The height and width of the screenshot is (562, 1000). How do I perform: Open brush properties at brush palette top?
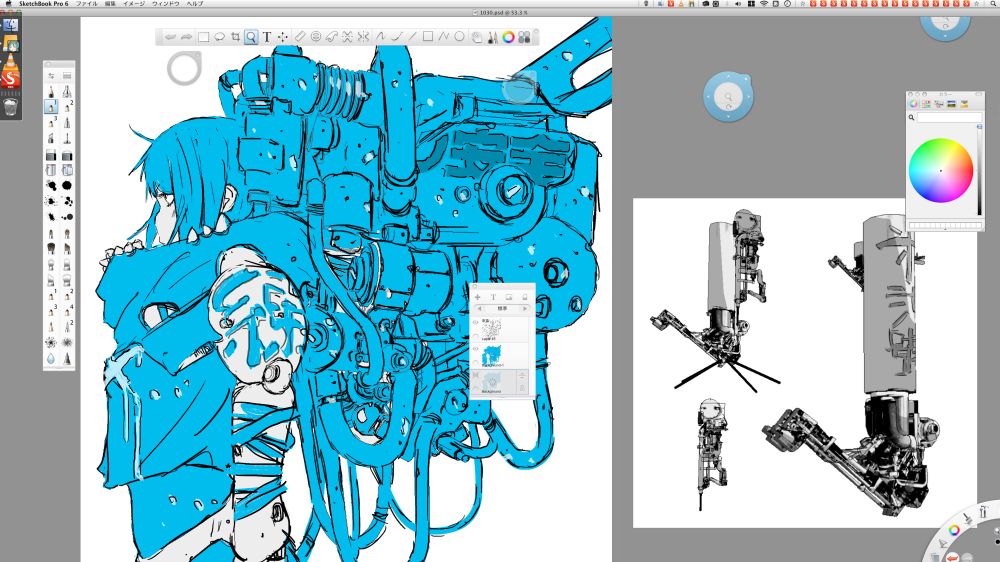pyautogui.click(x=51, y=76)
